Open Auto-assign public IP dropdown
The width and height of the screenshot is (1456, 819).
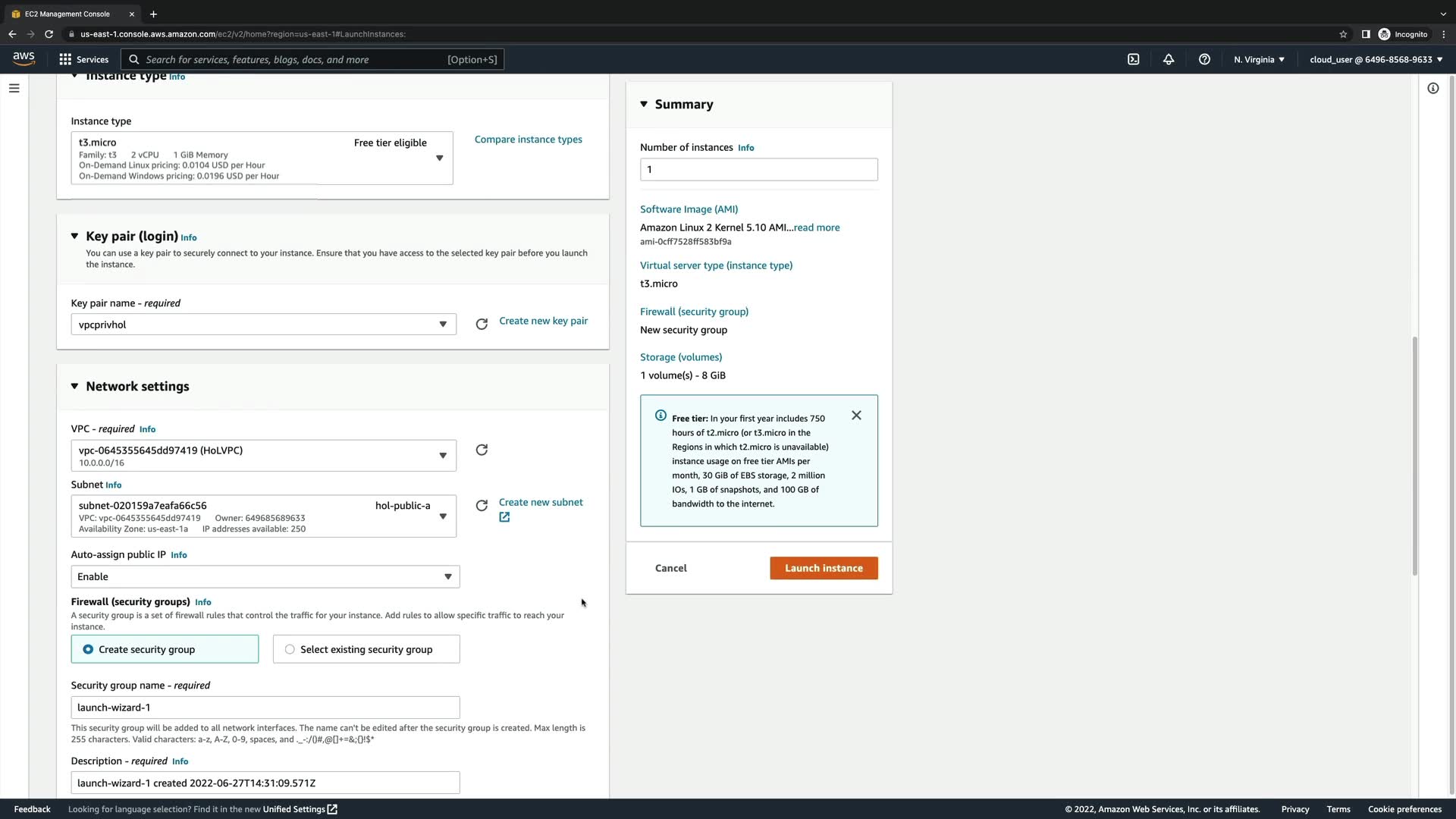click(x=265, y=576)
